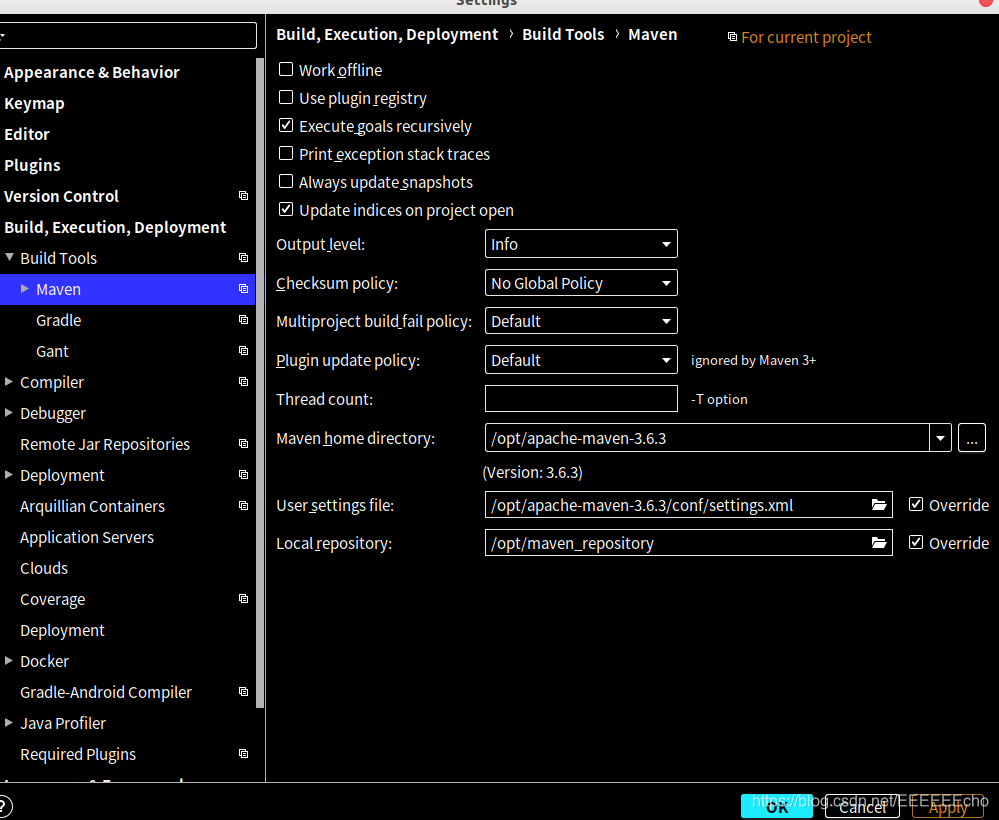Viewport: 999px width, 820px height.
Task: Tick Always update snapshots
Action: point(286,182)
